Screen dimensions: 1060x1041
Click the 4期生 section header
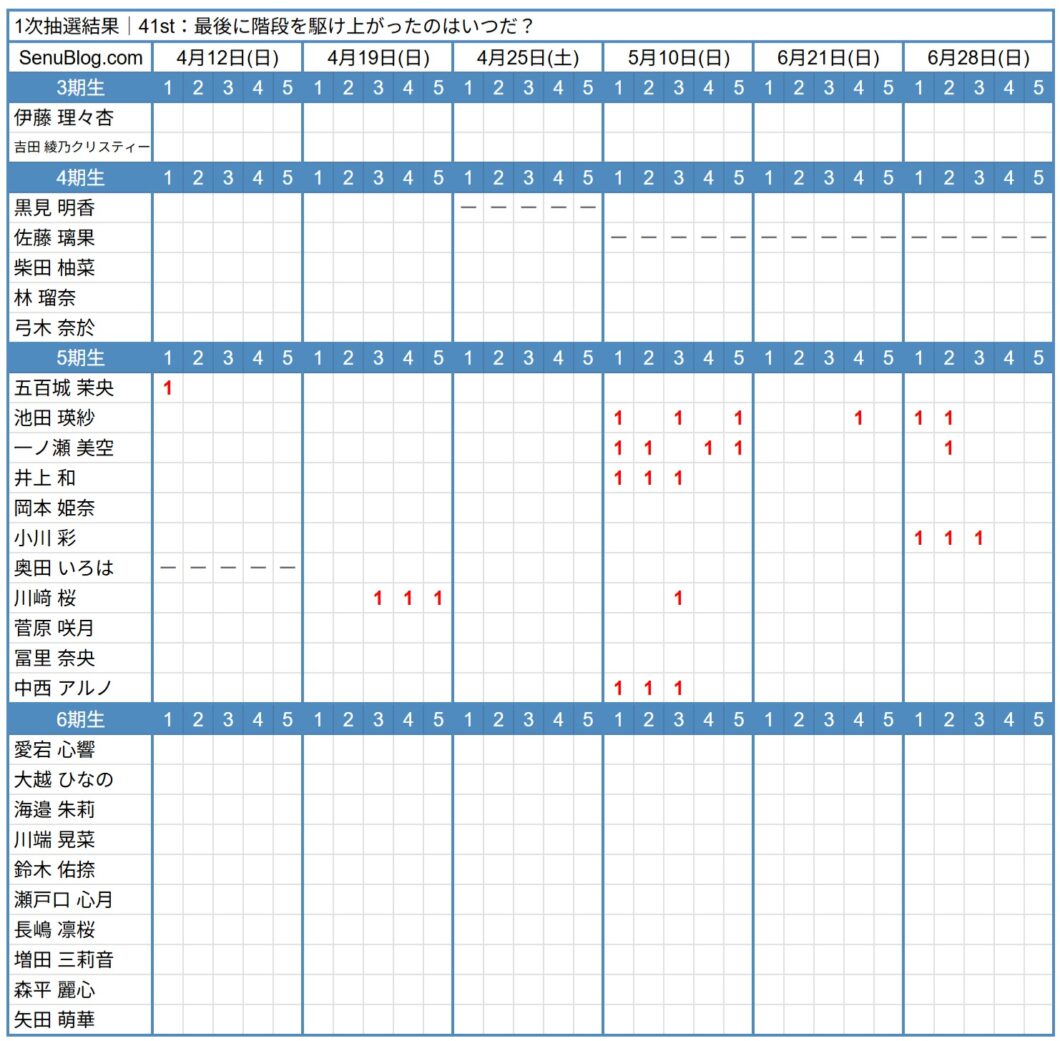point(78,178)
